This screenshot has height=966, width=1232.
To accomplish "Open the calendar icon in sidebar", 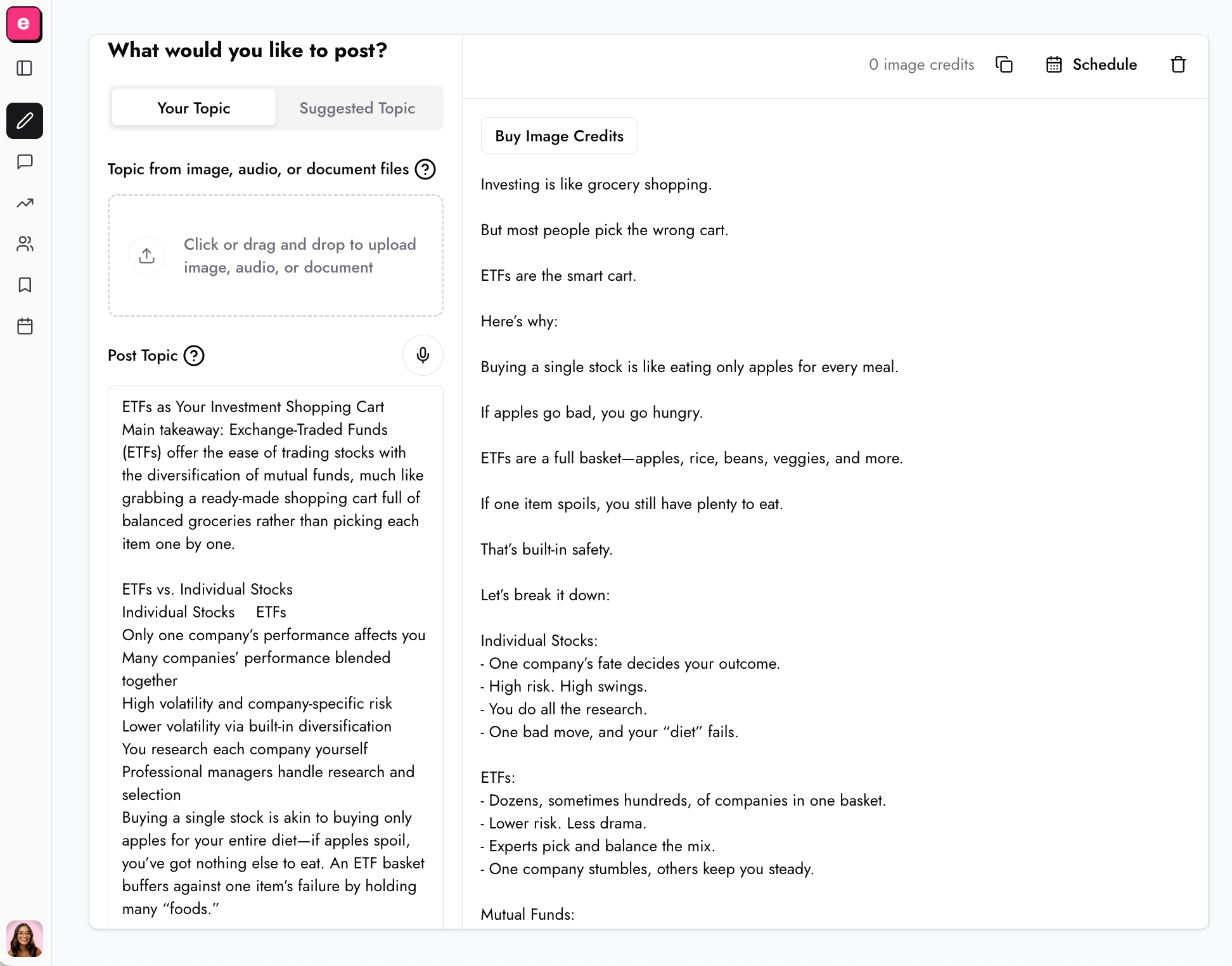I will tap(25, 326).
